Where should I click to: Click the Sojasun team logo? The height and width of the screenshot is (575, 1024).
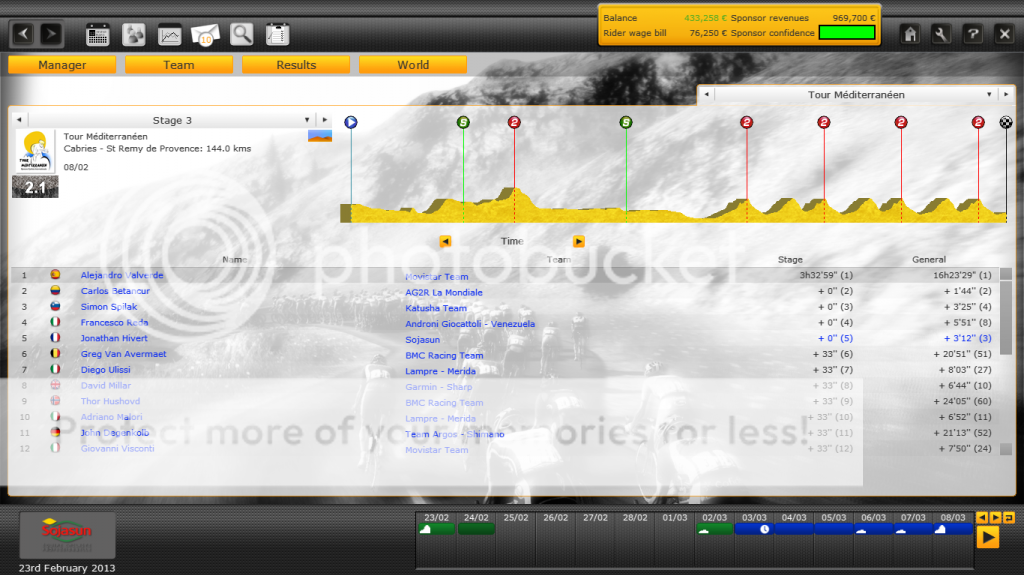click(x=67, y=534)
